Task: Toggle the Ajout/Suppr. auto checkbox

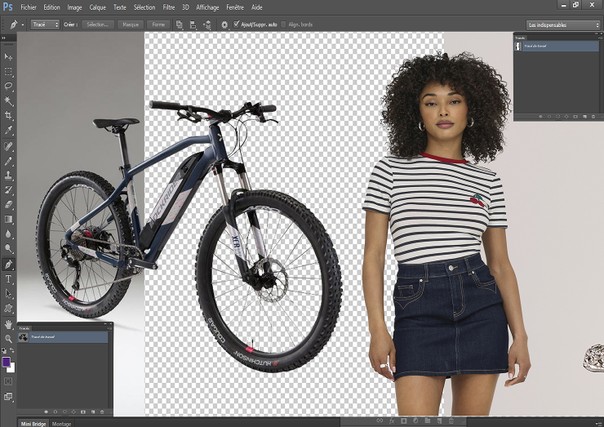Action: tap(236, 23)
